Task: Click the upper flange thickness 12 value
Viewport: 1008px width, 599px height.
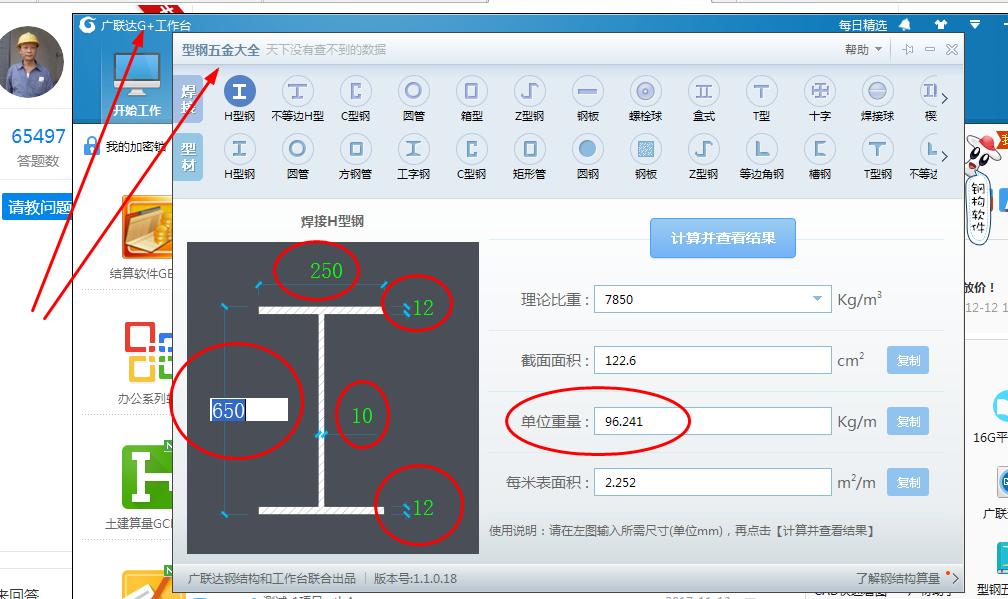Action: pyautogui.click(x=422, y=308)
